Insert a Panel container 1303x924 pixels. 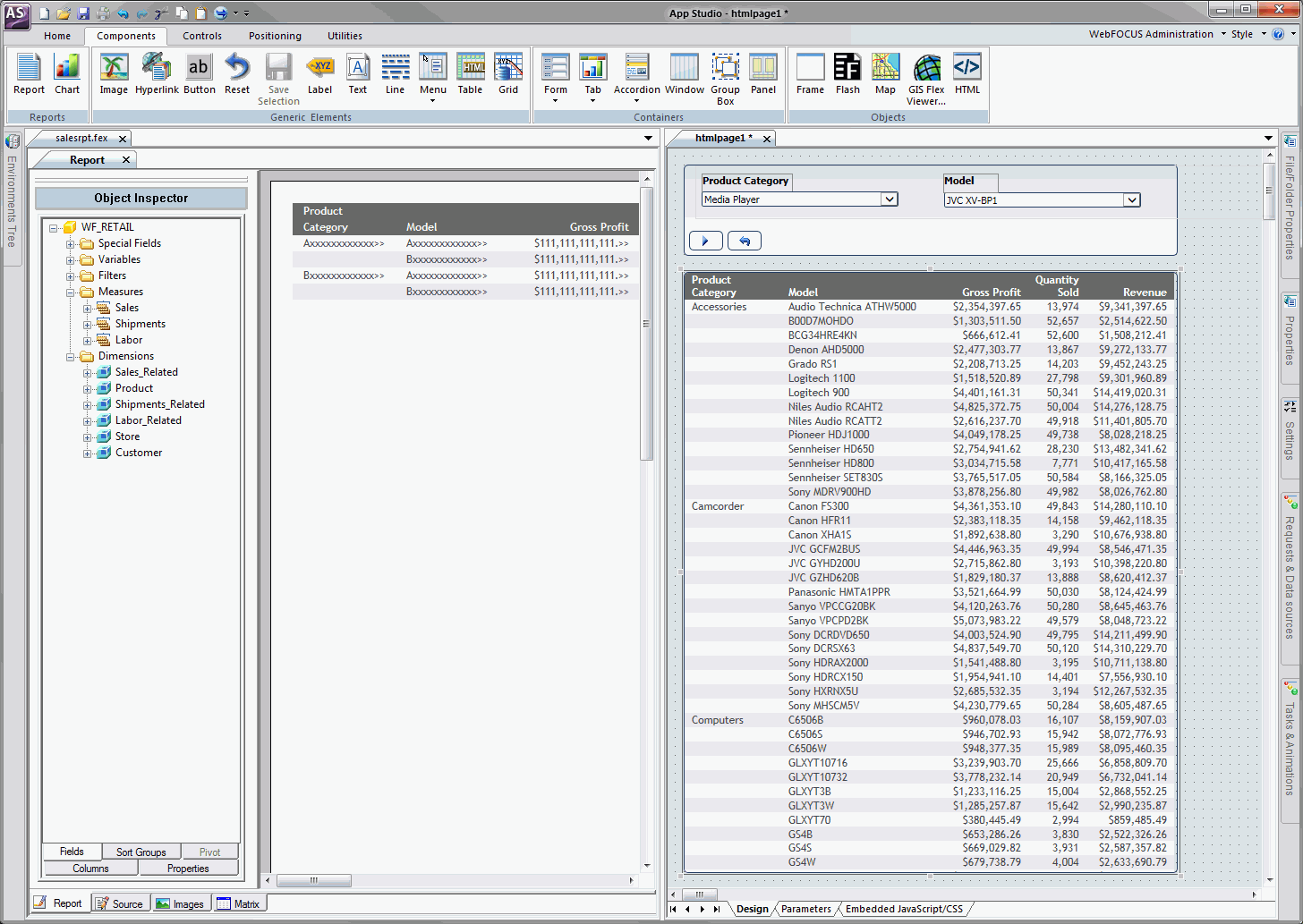(x=763, y=73)
